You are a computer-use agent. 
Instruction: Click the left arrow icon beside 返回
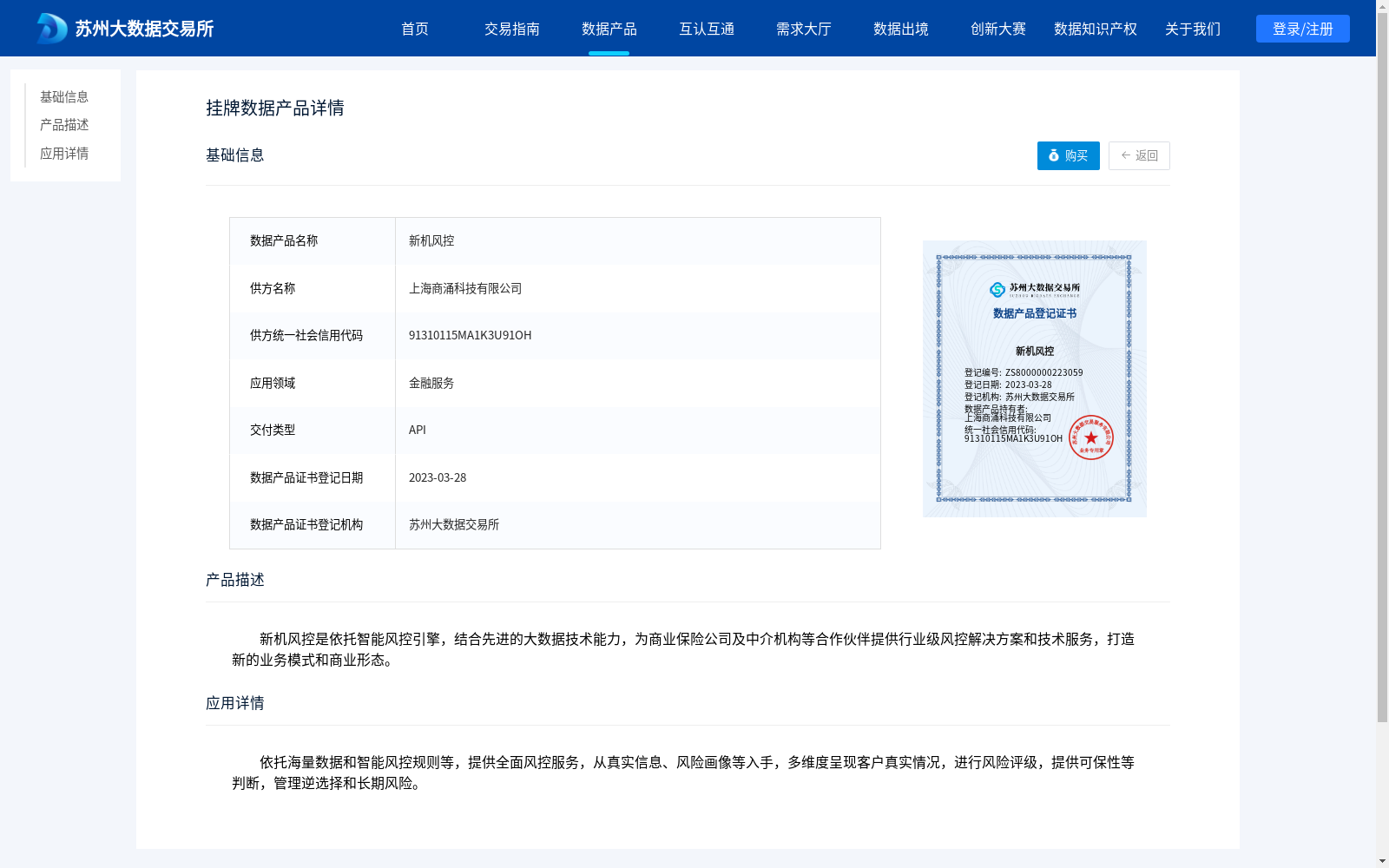point(1125,156)
